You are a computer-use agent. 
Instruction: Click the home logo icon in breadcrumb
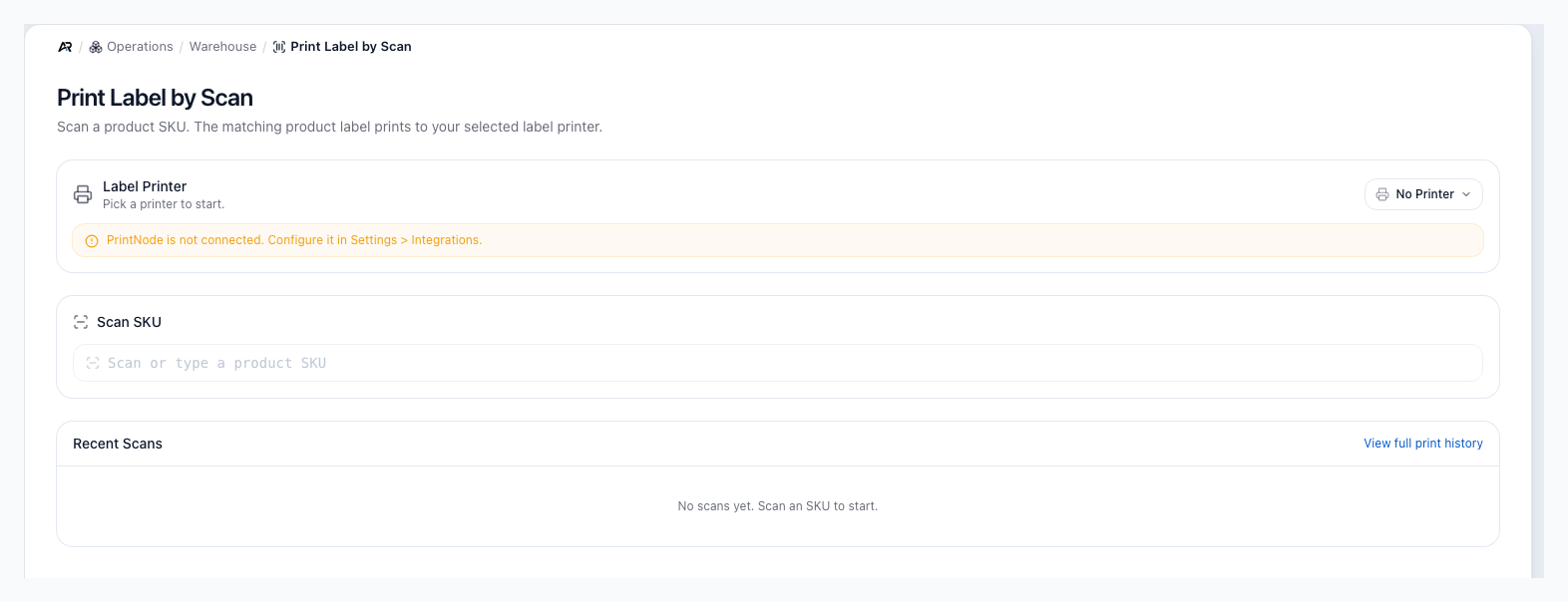click(65, 47)
